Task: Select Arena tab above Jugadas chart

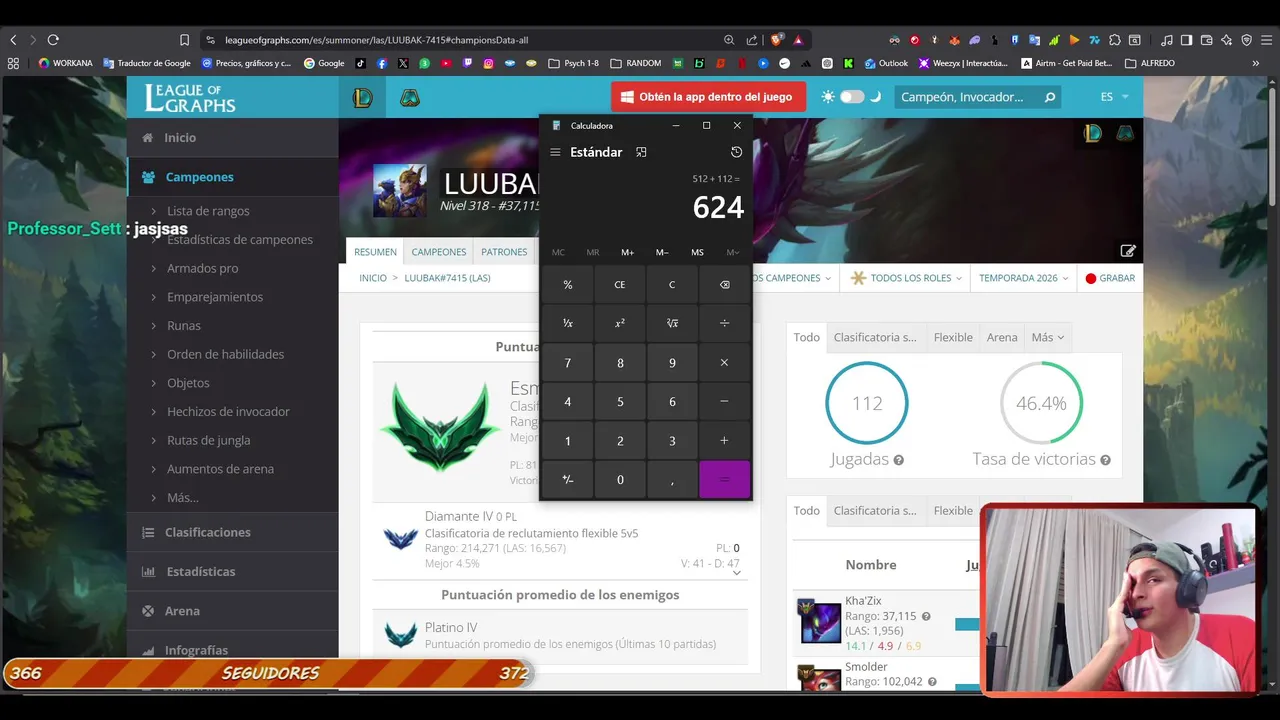Action: point(1002,337)
